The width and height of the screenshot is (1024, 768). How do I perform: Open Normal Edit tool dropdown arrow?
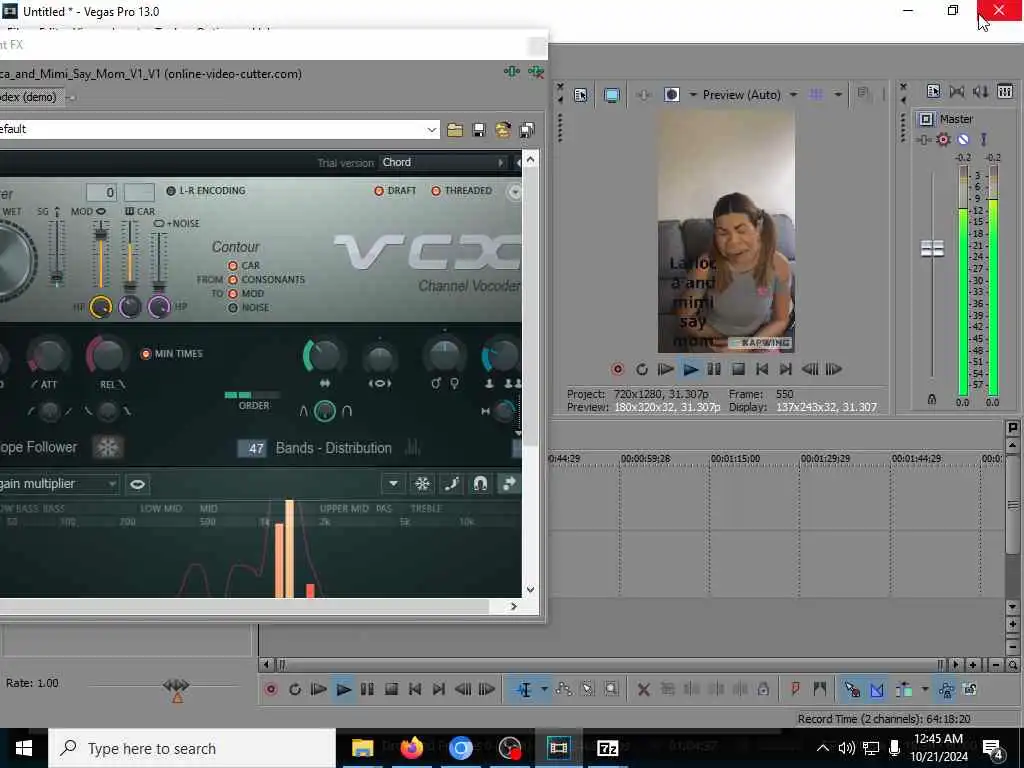544,689
